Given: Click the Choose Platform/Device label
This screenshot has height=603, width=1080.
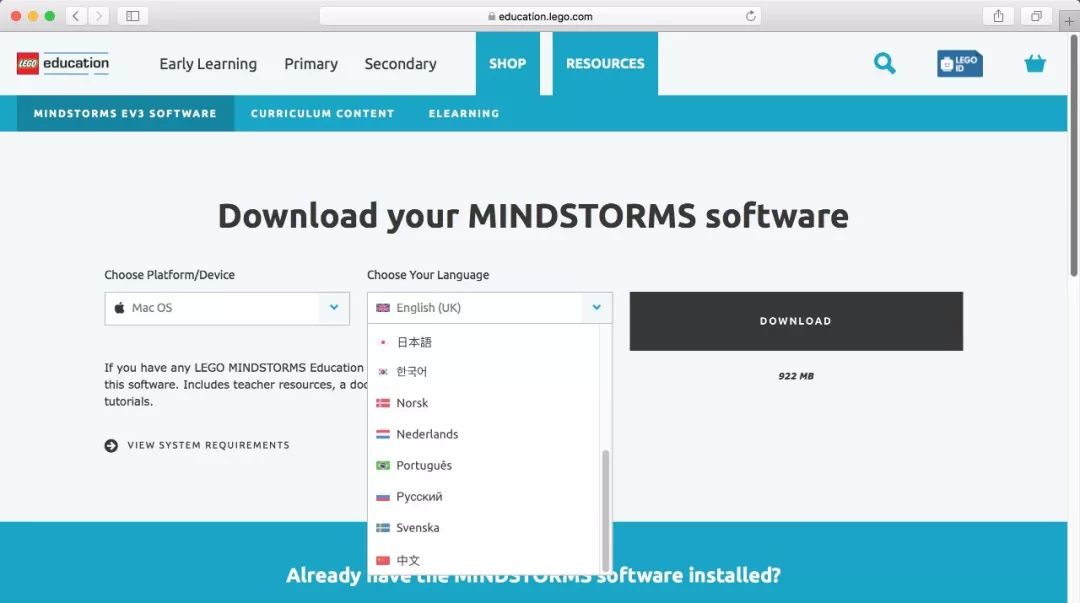Looking at the screenshot, I should (169, 275).
